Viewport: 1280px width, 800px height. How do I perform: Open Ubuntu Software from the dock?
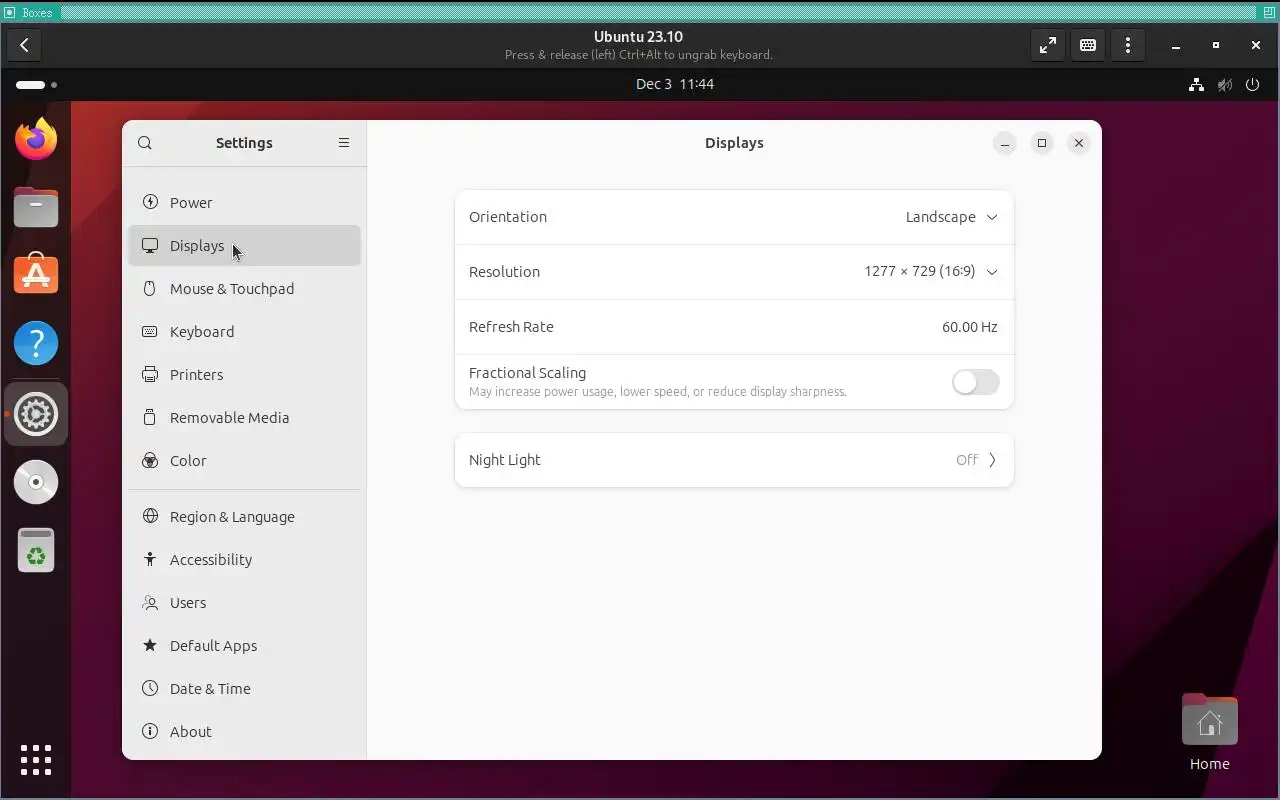click(36, 273)
